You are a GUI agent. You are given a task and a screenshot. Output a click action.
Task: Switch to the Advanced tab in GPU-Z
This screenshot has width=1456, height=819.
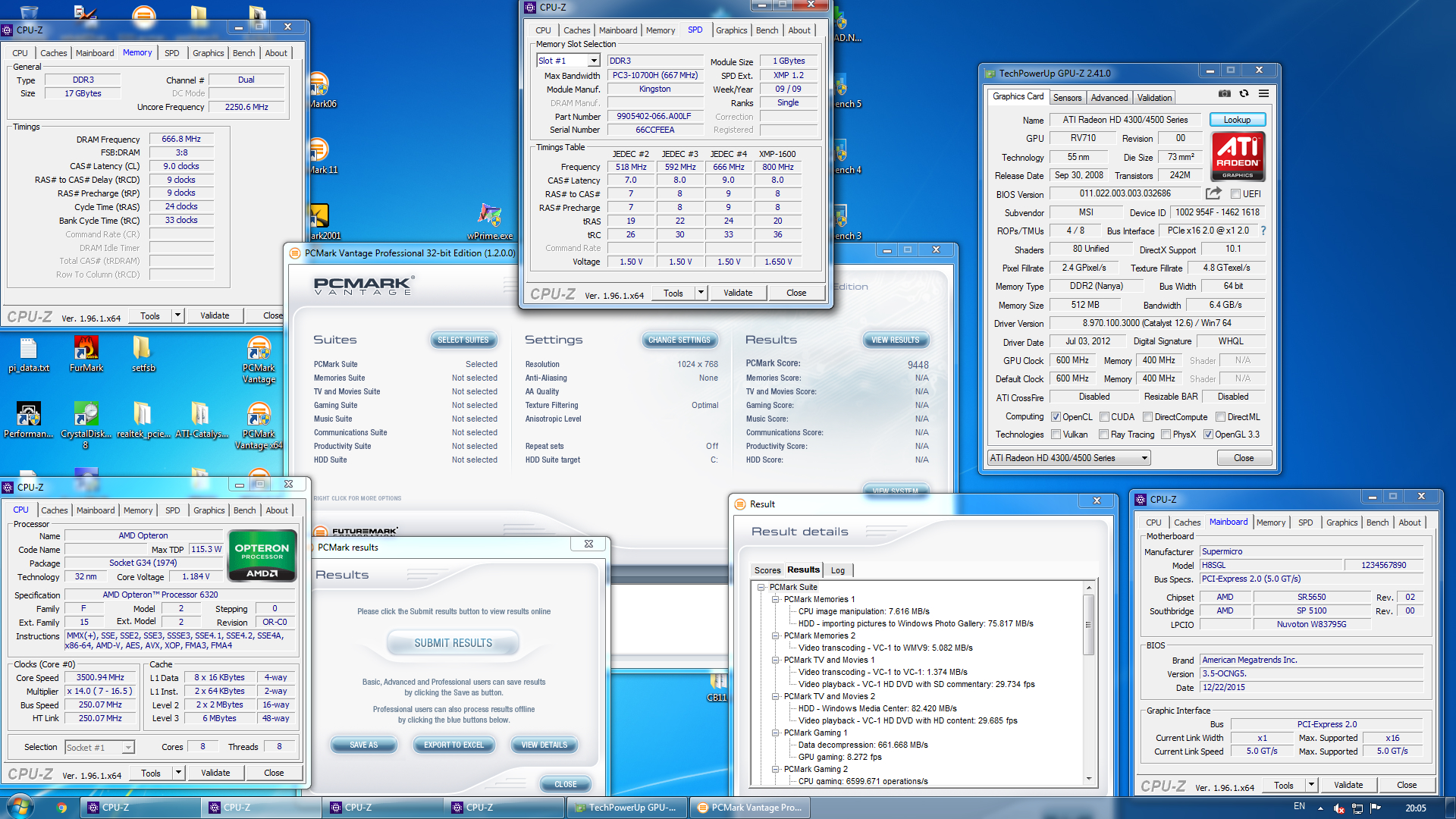[1109, 98]
